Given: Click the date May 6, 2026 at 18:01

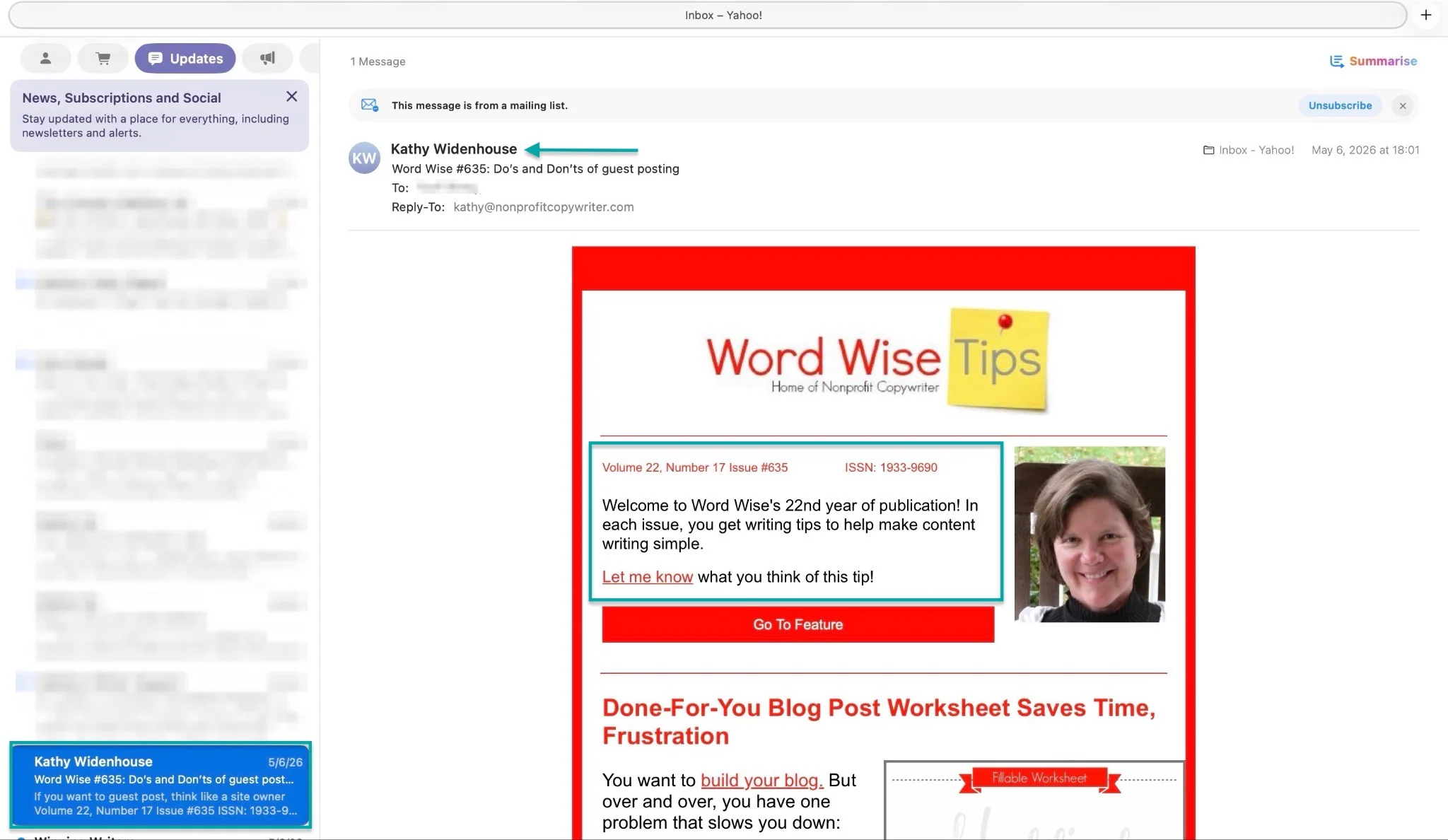Looking at the screenshot, I should click(x=1365, y=150).
